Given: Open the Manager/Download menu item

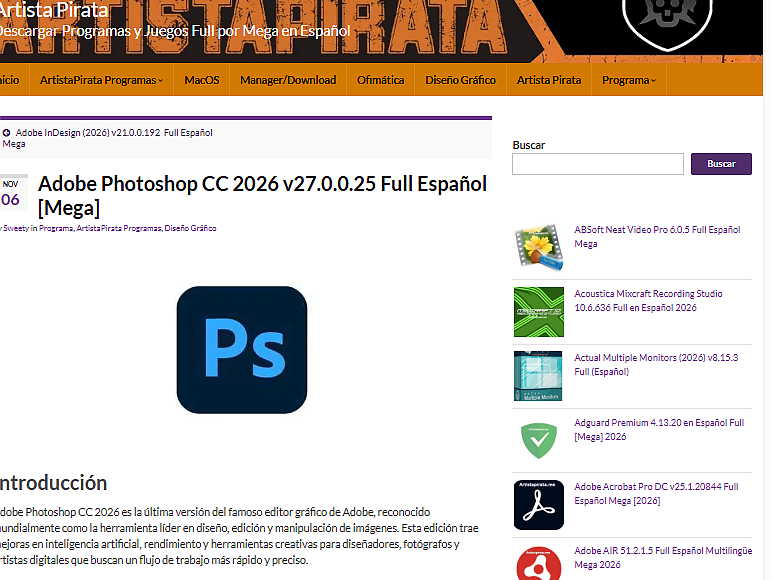Looking at the screenshot, I should [288, 80].
